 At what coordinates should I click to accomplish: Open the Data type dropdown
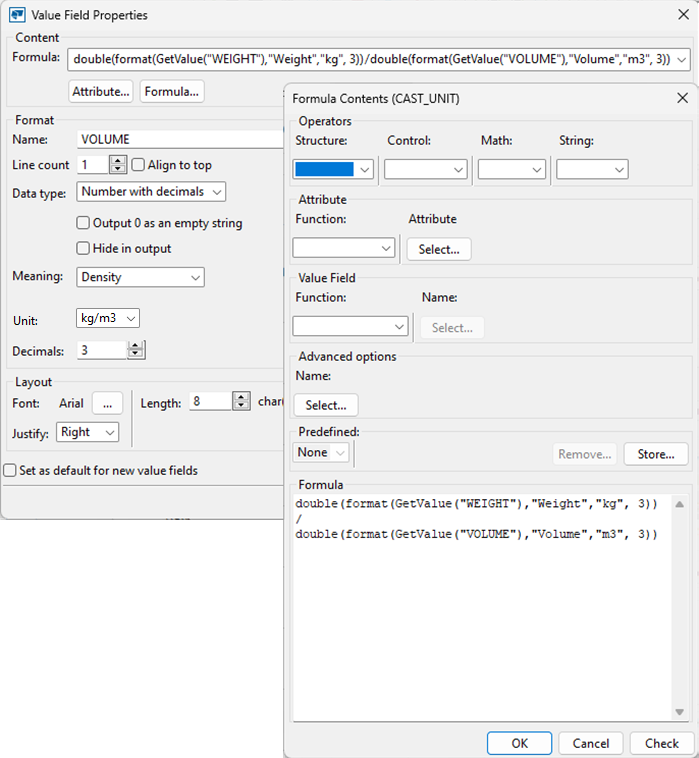(x=151, y=191)
